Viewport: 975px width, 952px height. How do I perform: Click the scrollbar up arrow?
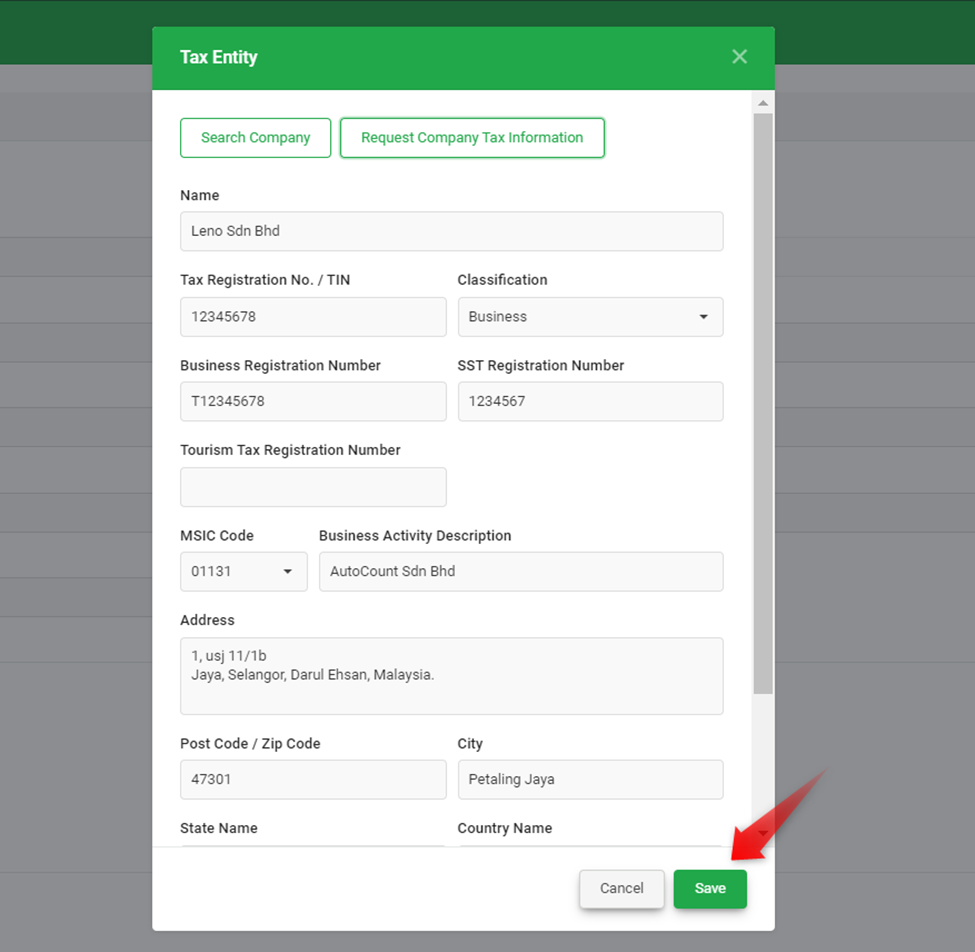click(x=763, y=103)
